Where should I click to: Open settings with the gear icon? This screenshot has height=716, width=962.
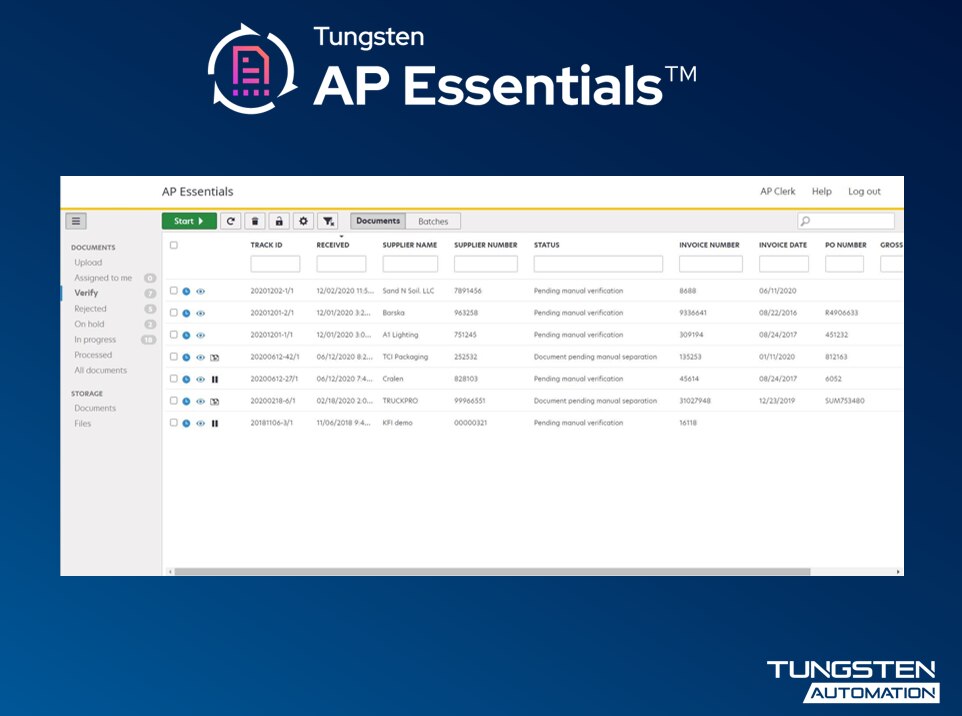pyautogui.click(x=303, y=221)
